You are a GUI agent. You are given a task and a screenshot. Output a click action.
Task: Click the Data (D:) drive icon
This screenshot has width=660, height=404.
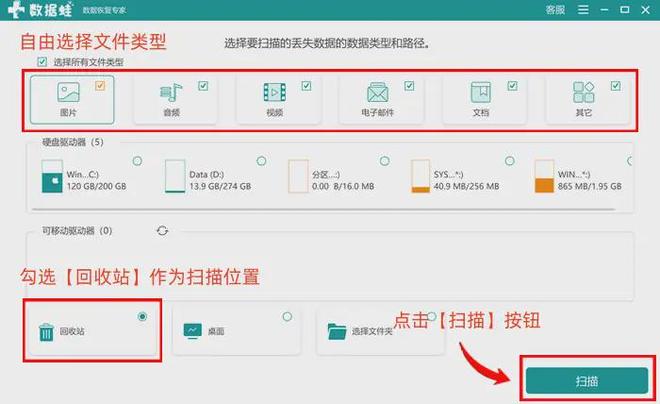(x=175, y=176)
